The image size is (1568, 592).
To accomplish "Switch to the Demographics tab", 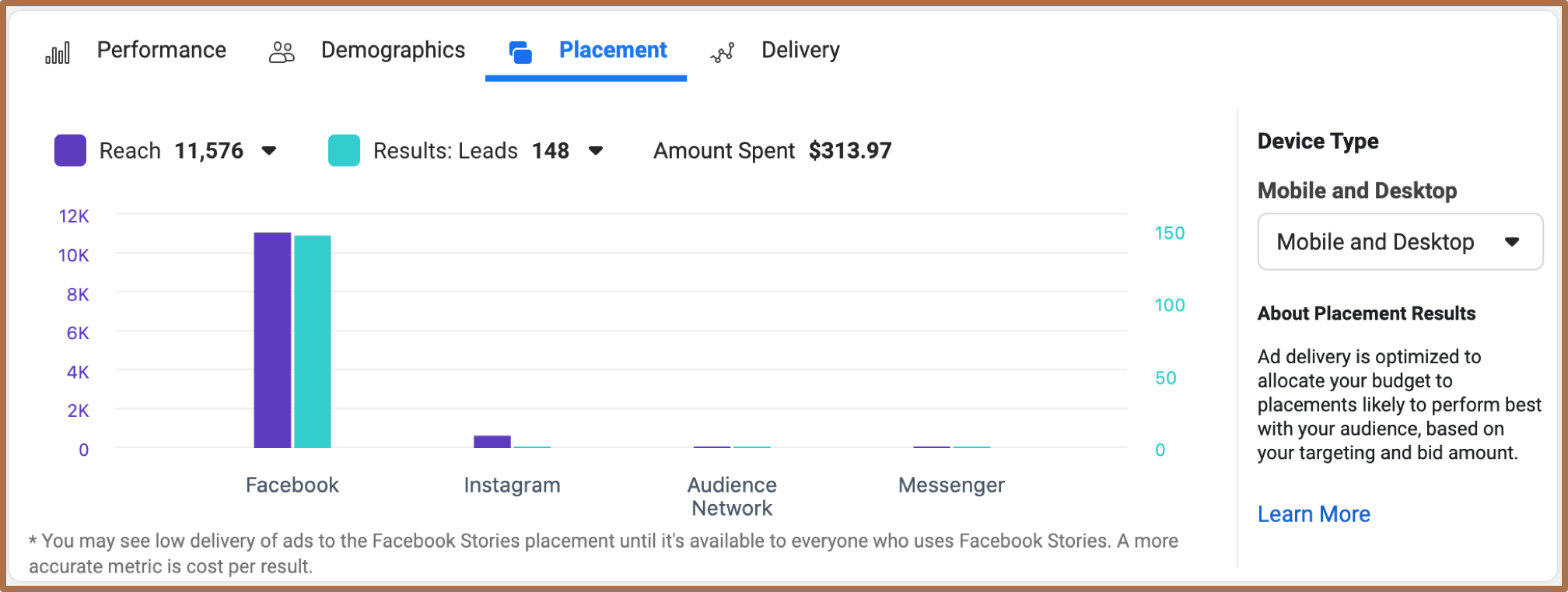I will click(393, 50).
